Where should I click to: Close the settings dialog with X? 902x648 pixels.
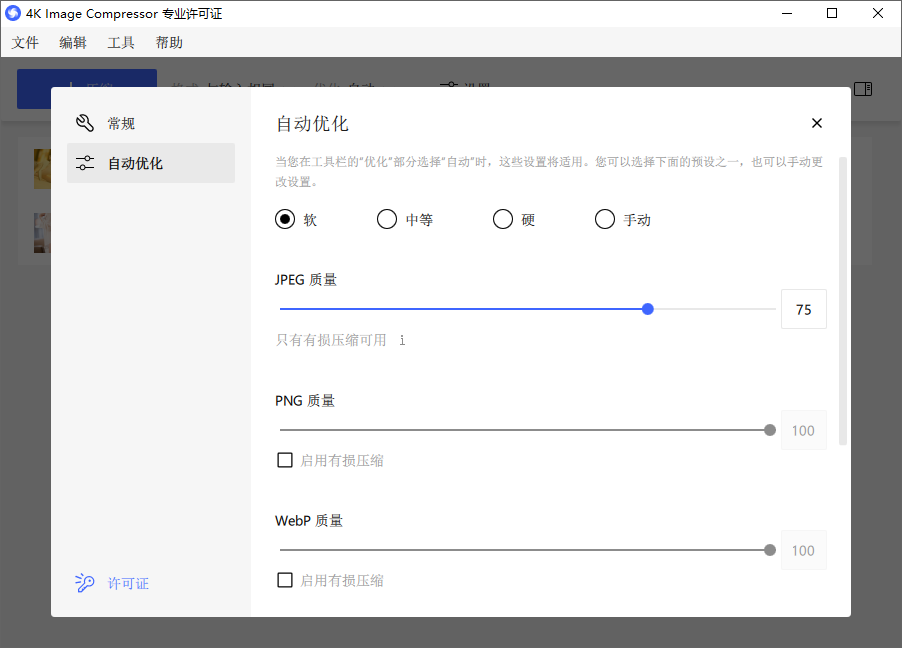(x=816, y=123)
